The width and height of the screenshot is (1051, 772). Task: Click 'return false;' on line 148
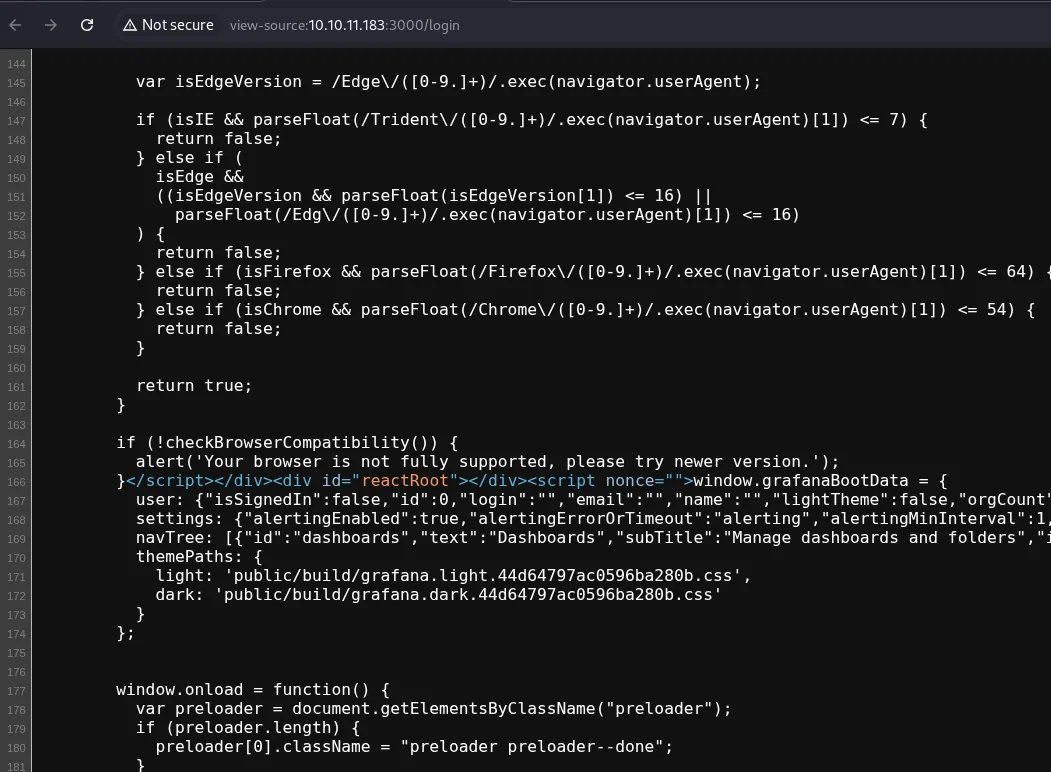point(219,139)
